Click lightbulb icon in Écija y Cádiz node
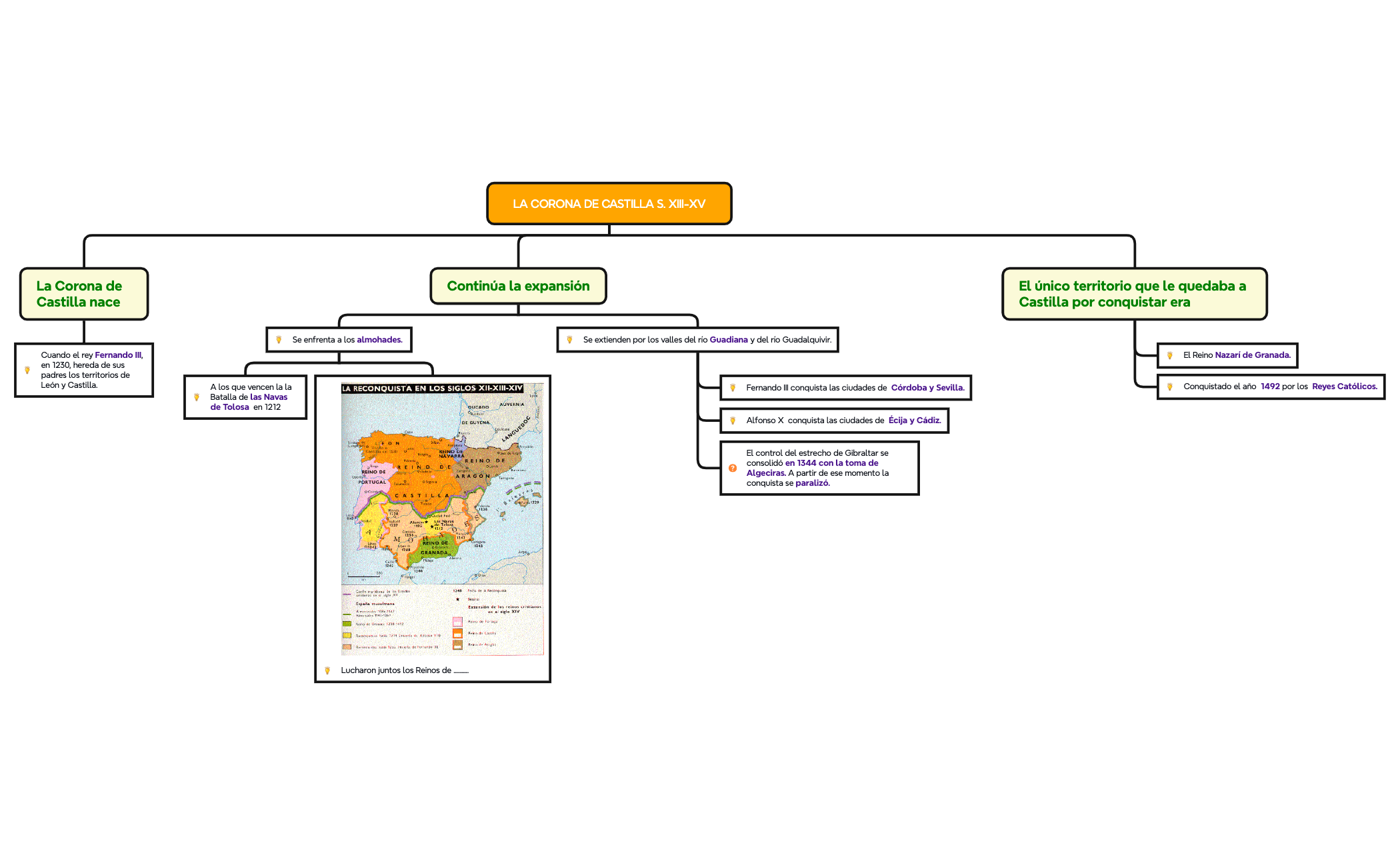 point(733,421)
